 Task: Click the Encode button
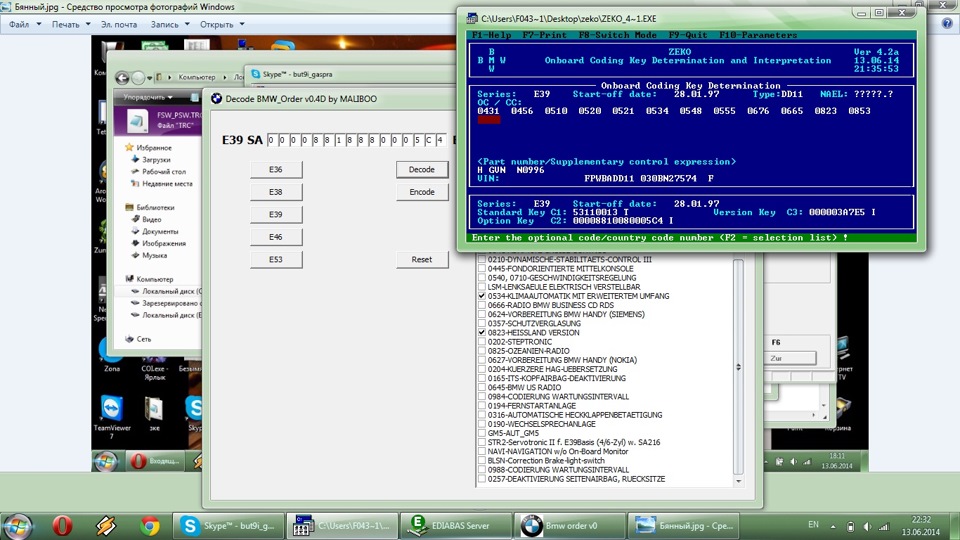point(422,192)
